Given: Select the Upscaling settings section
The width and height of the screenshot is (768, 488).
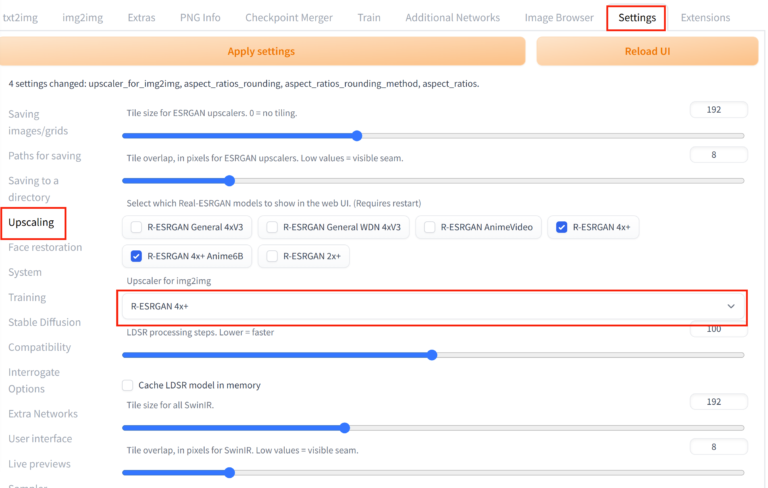Looking at the screenshot, I should click(31, 222).
